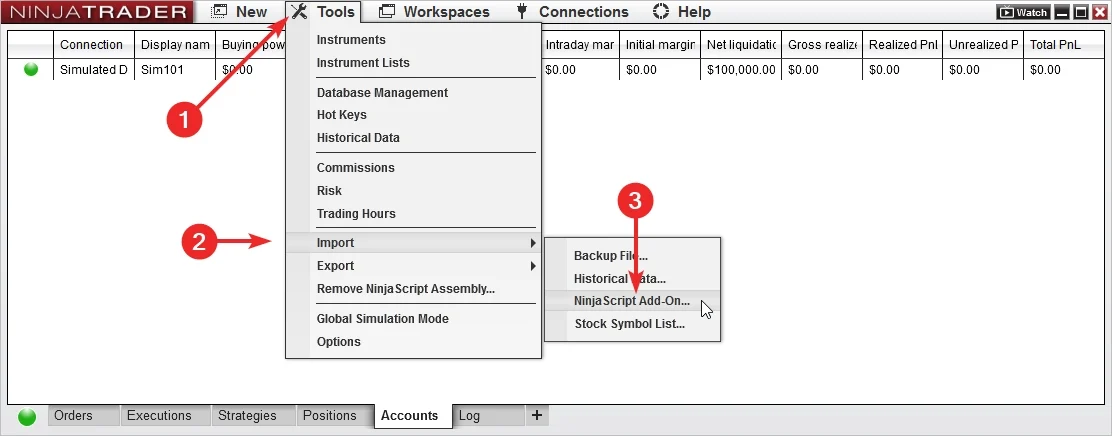Click the Watch video button
1112x436 pixels.
pyautogui.click(x=1023, y=13)
